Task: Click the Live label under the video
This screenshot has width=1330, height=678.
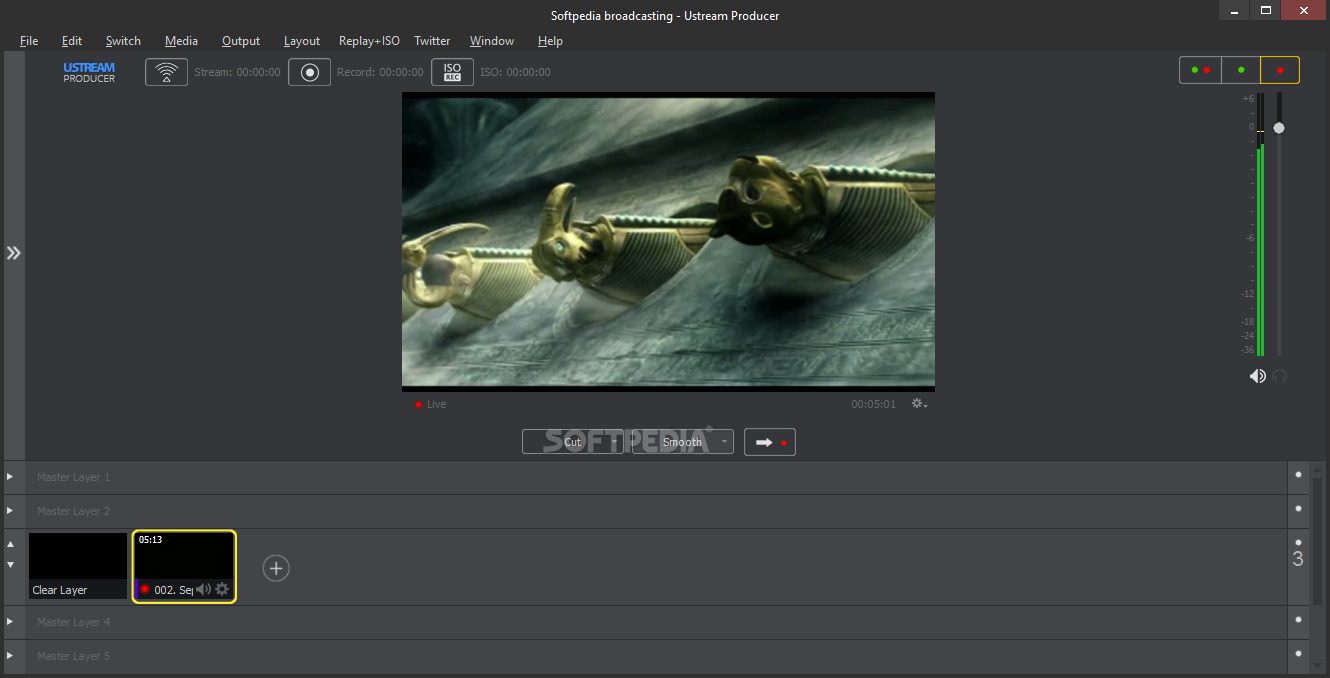Action: point(436,404)
